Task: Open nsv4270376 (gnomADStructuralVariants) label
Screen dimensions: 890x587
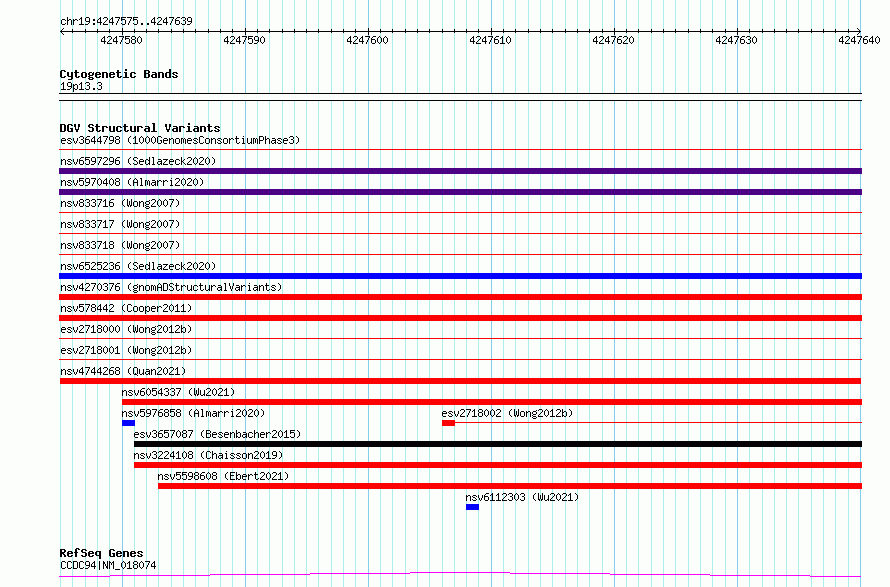Action: (171, 287)
